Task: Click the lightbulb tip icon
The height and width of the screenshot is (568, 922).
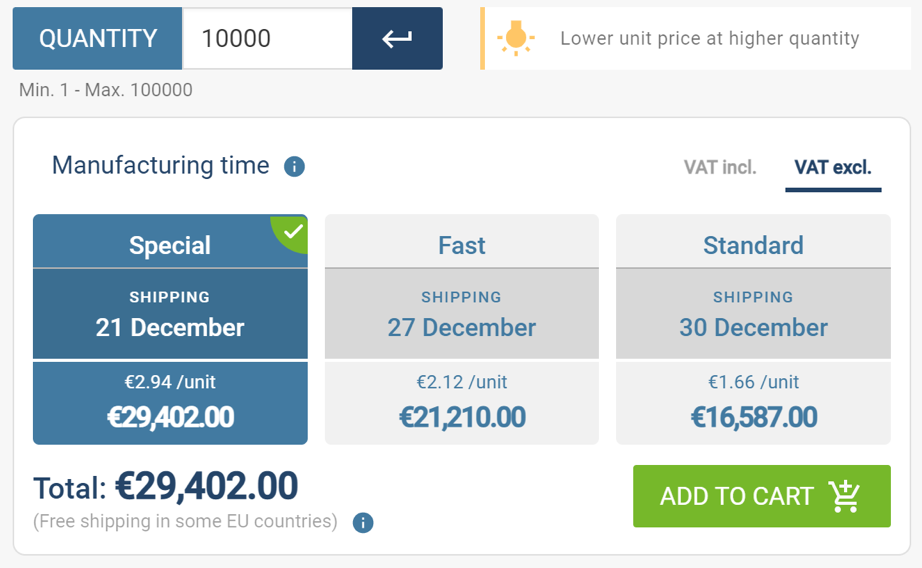Action: click(x=516, y=38)
